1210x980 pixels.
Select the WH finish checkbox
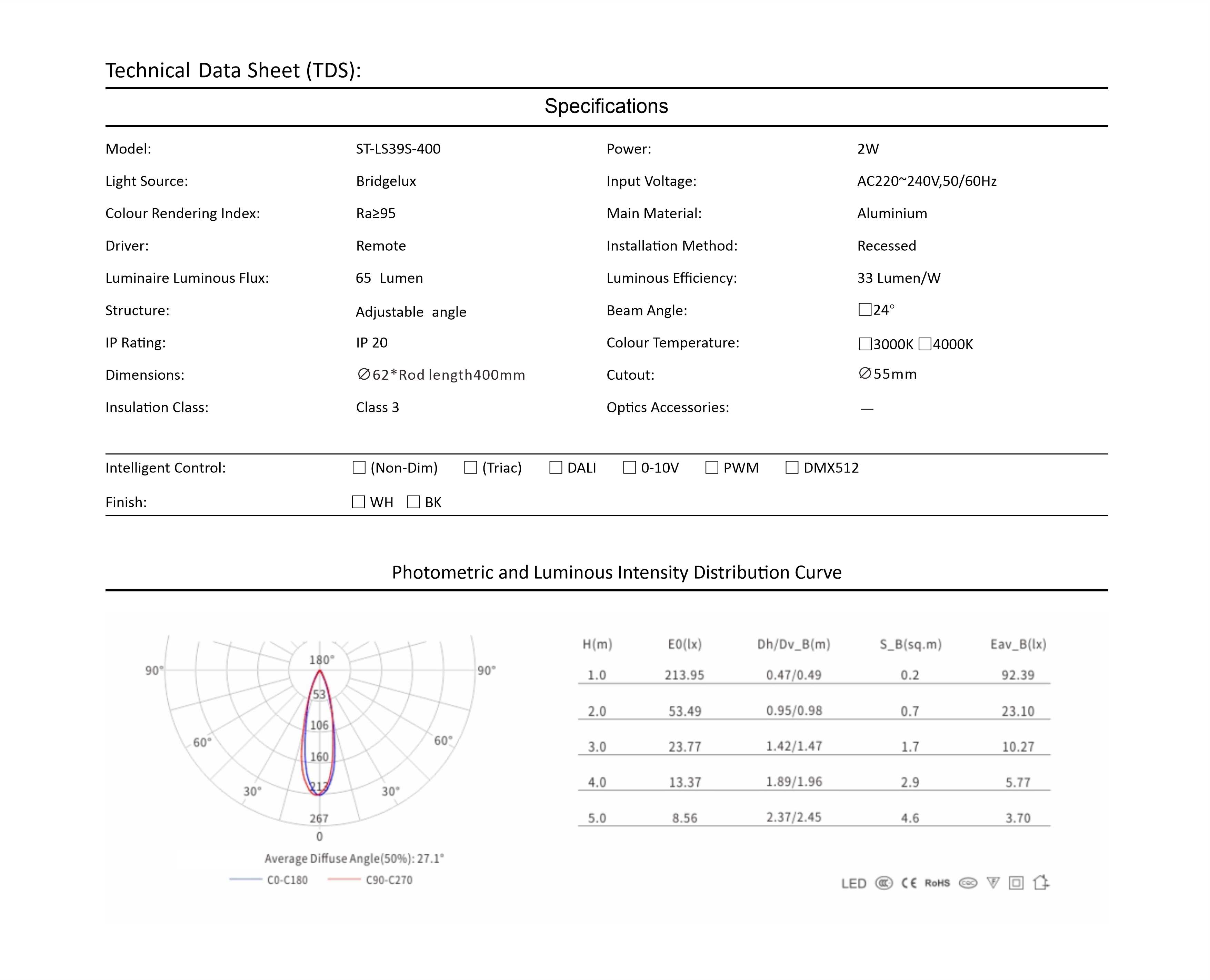coord(358,502)
